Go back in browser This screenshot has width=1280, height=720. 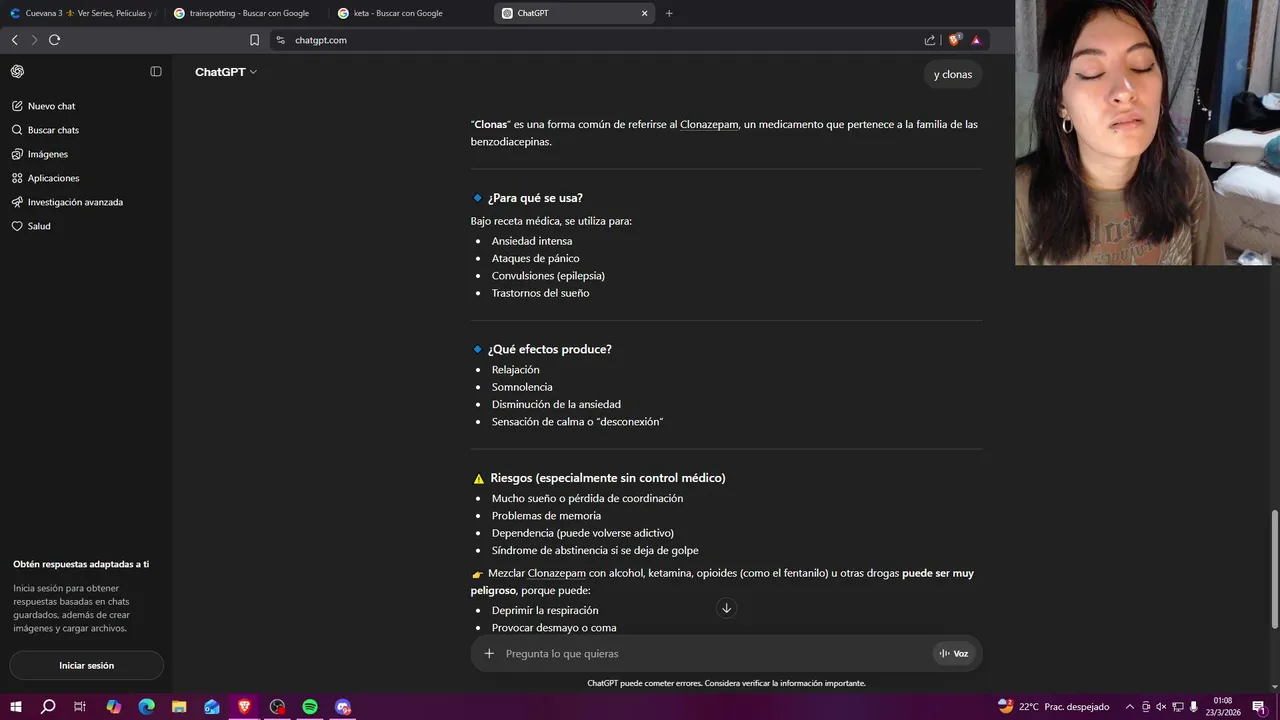click(x=15, y=40)
